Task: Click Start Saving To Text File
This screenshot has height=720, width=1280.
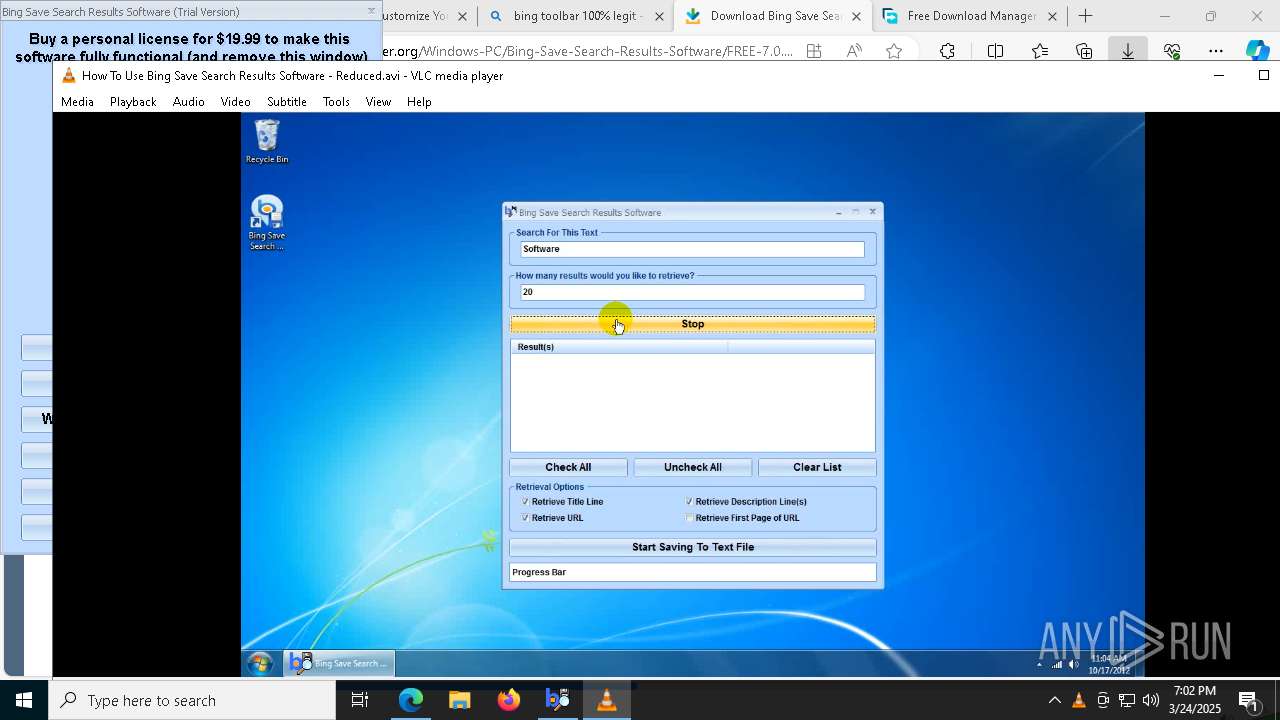Action: (x=693, y=547)
